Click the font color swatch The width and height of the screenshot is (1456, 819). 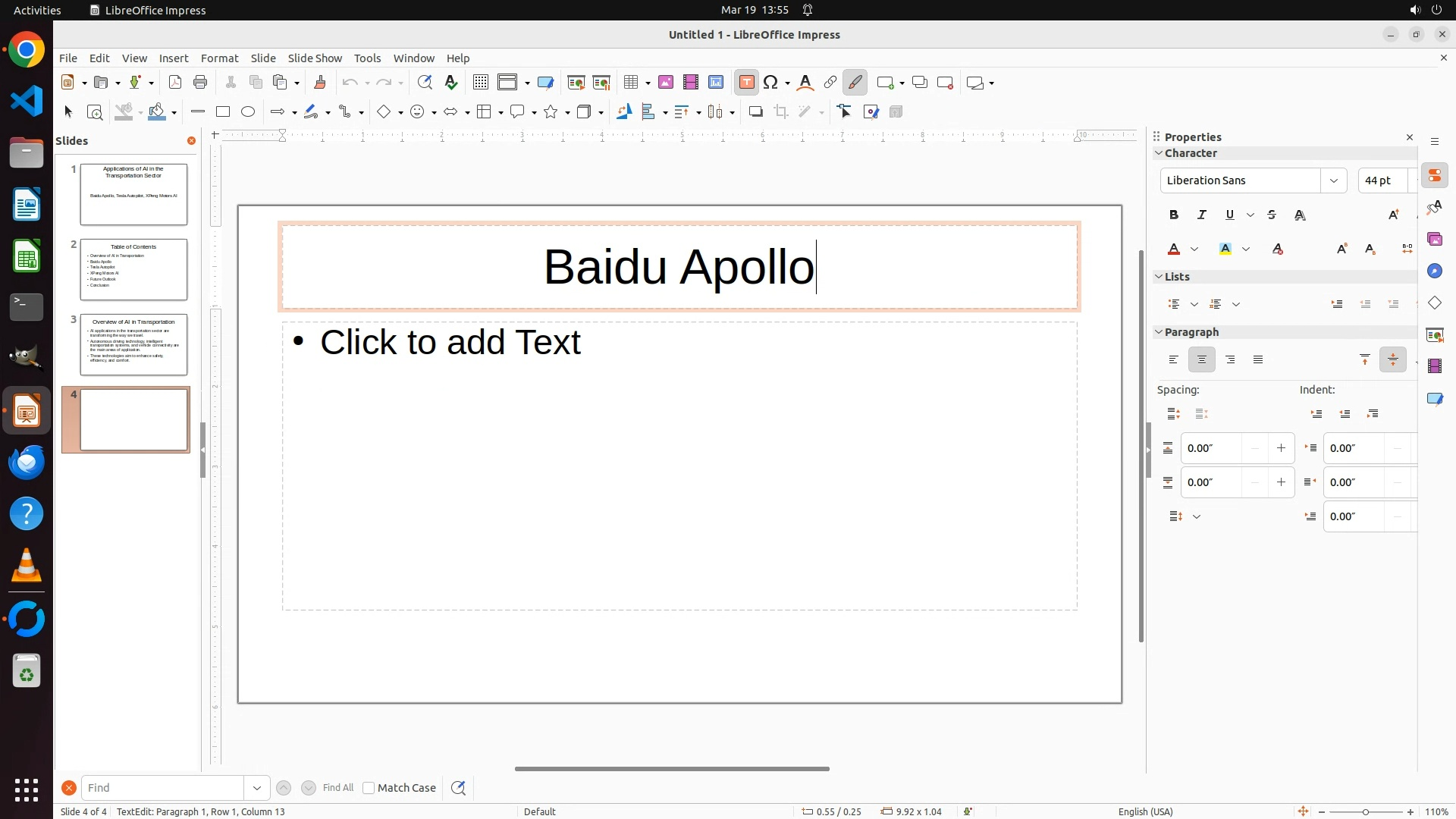pos(1174,249)
